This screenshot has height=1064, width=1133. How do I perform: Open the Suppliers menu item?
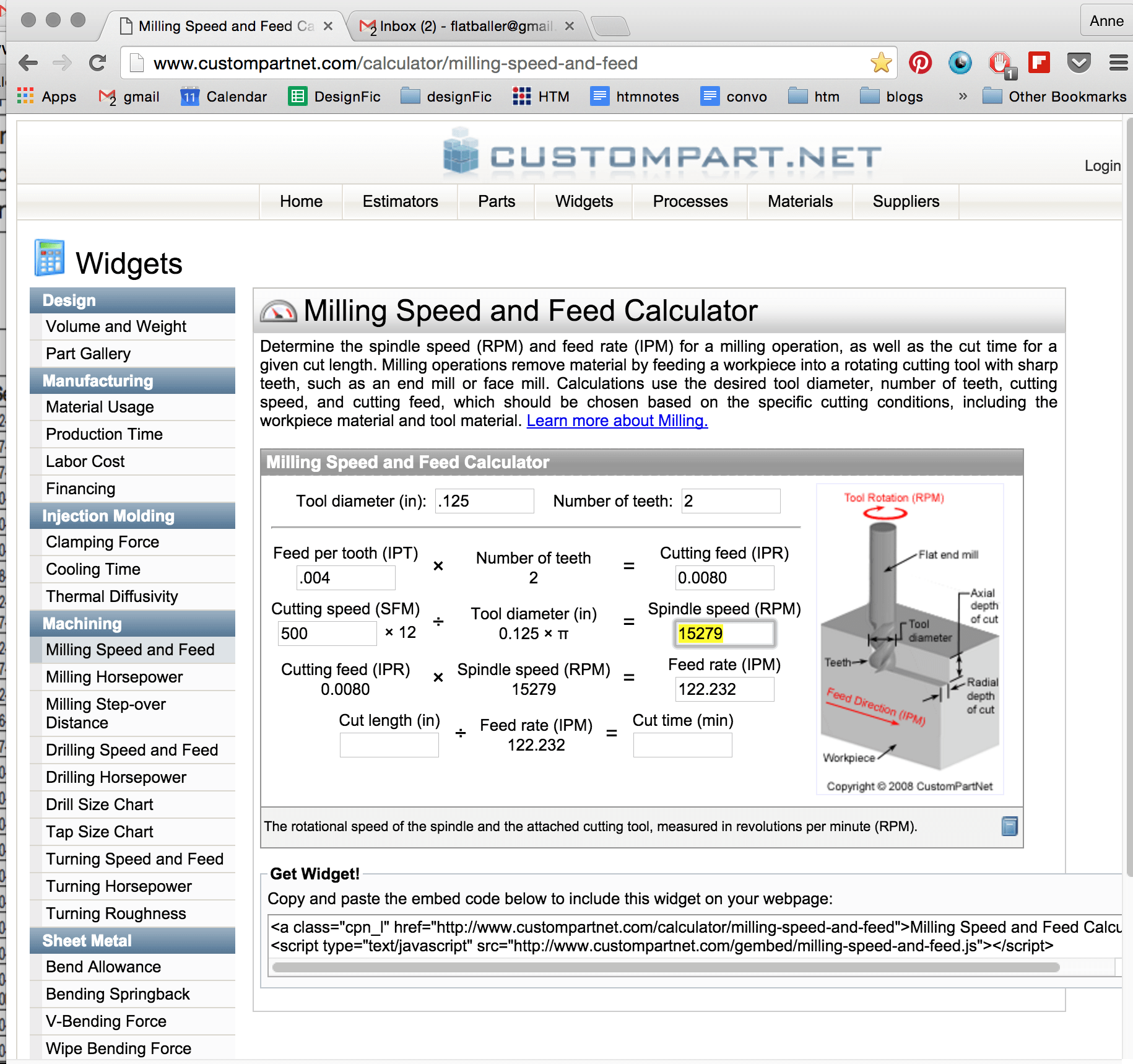(x=906, y=201)
